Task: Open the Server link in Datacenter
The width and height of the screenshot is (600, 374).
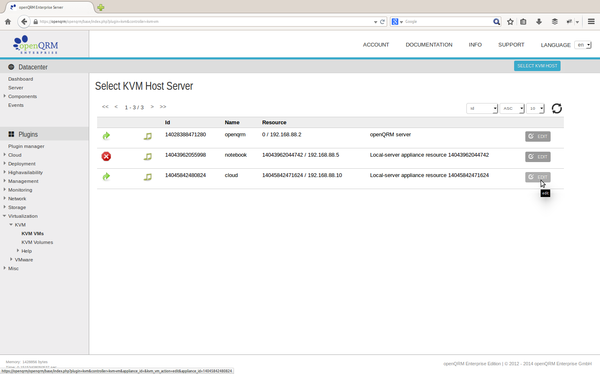Action: (16, 88)
